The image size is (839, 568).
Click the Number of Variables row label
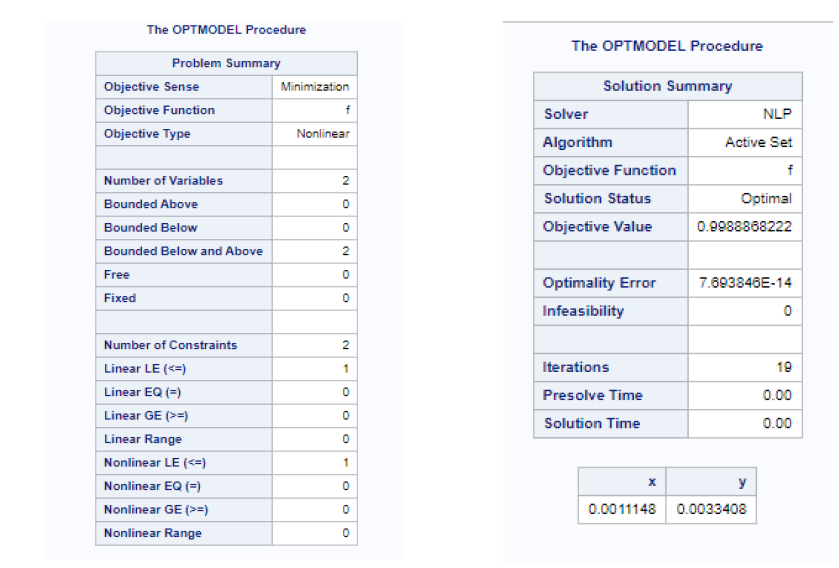pyautogui.click(x=184, y=181)
